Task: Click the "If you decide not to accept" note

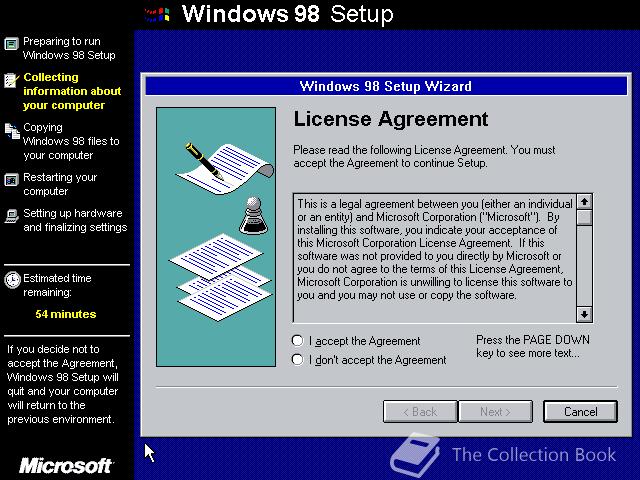Action: click(x=62, y=384)
